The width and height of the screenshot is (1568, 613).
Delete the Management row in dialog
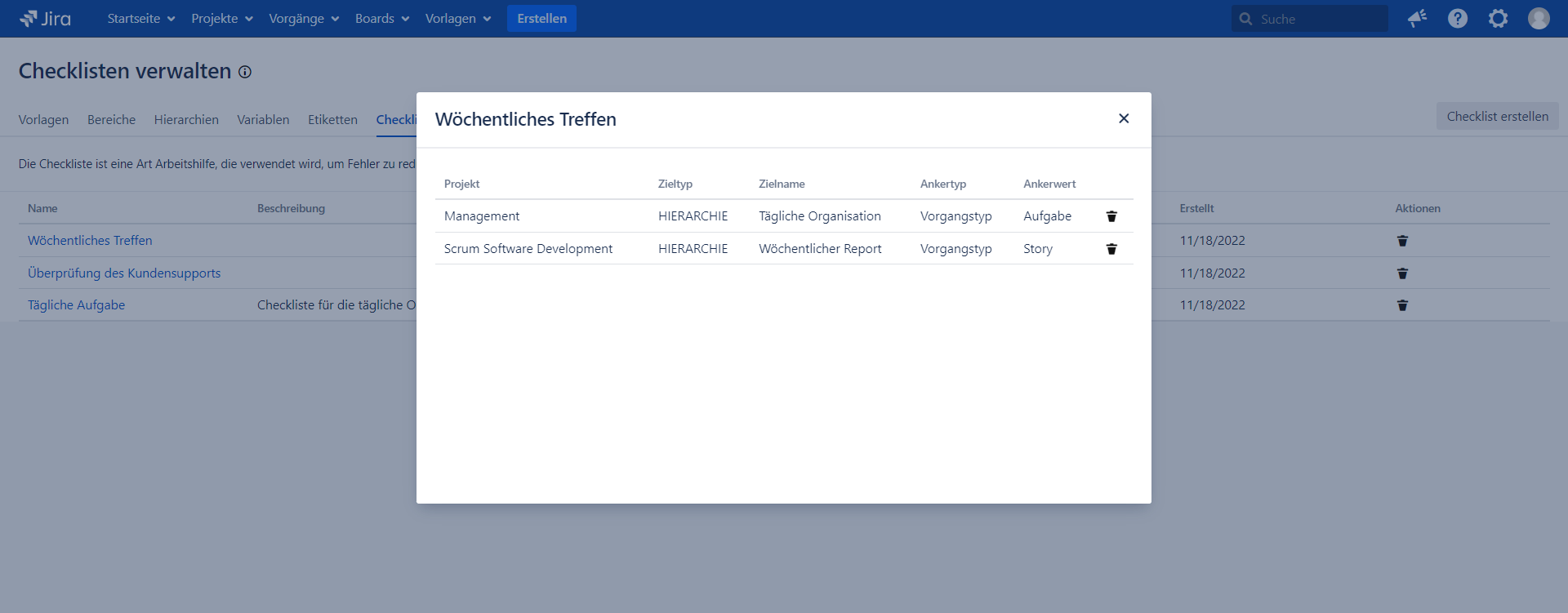point(1111,216)
